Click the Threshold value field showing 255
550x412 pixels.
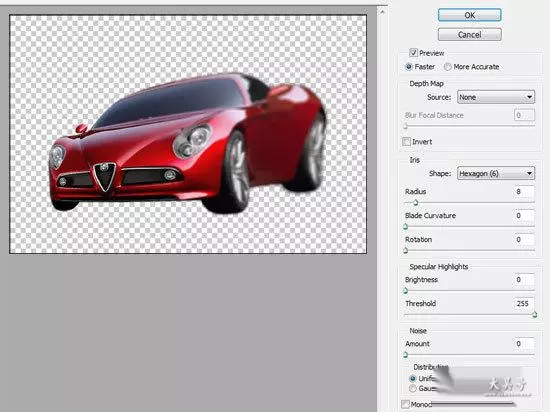524,303
